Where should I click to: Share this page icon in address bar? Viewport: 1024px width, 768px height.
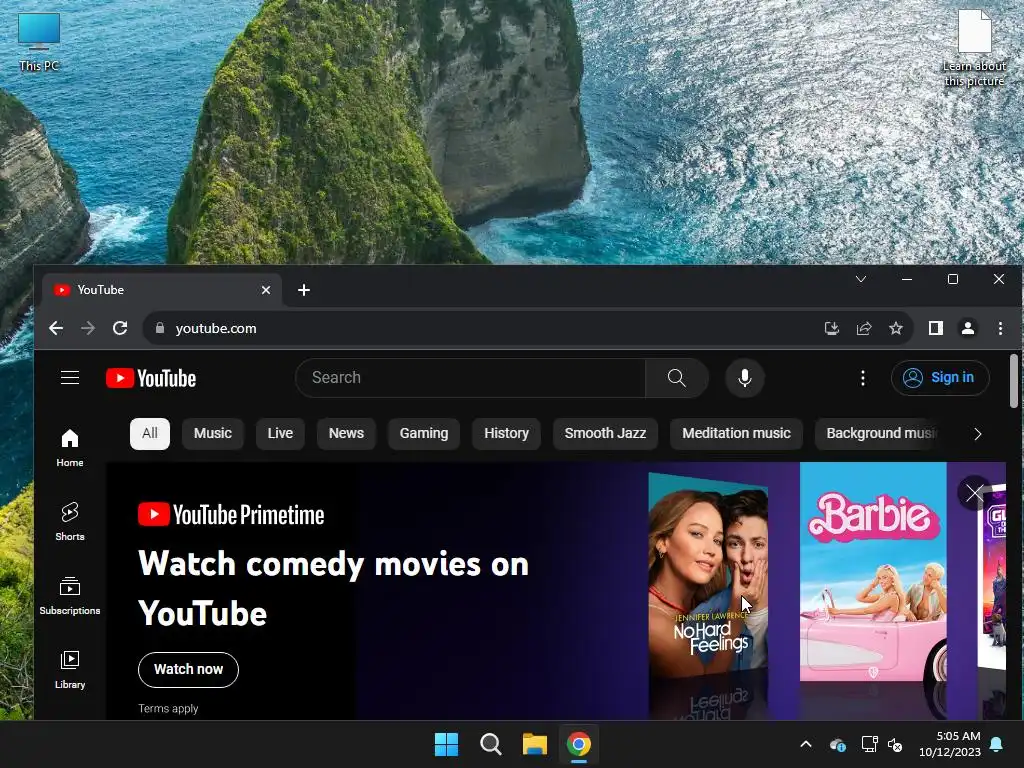(x=864, y=328)
